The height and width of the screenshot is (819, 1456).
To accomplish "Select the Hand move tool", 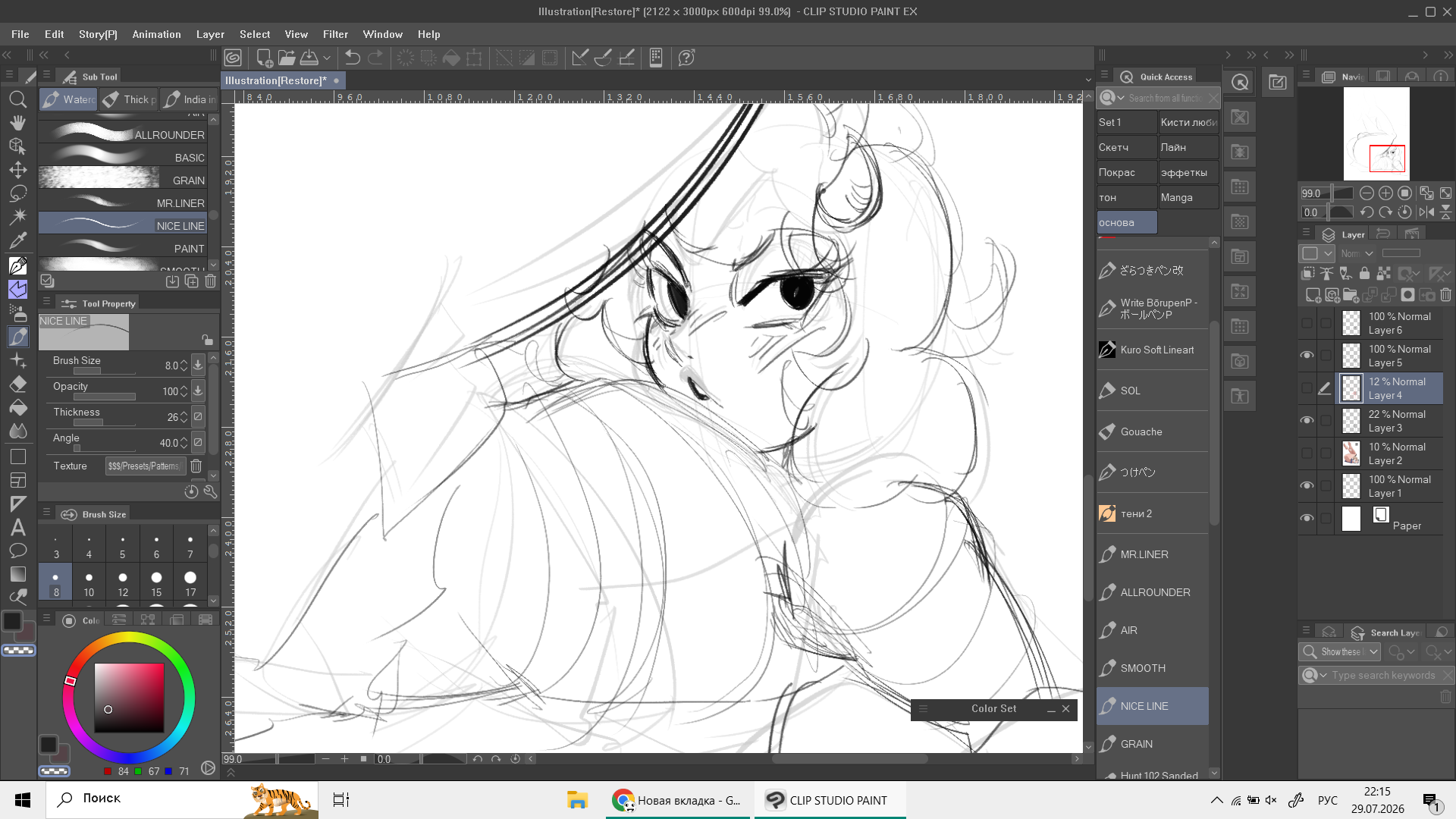I will coord(17,123).
